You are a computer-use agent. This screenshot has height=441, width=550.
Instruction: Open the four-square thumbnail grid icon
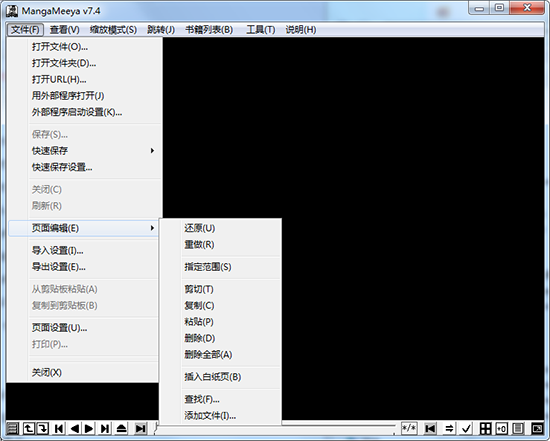coord(485,428)
